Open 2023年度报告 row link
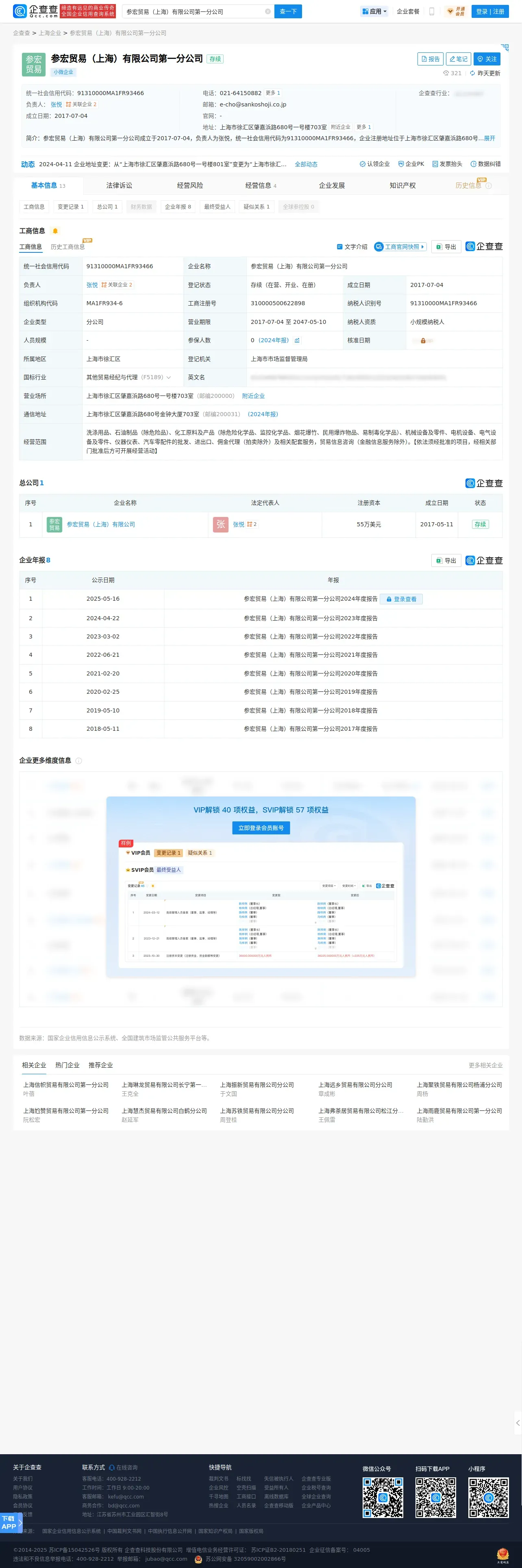This screenshot has width=522, height=1568. (x=311, y=619)
